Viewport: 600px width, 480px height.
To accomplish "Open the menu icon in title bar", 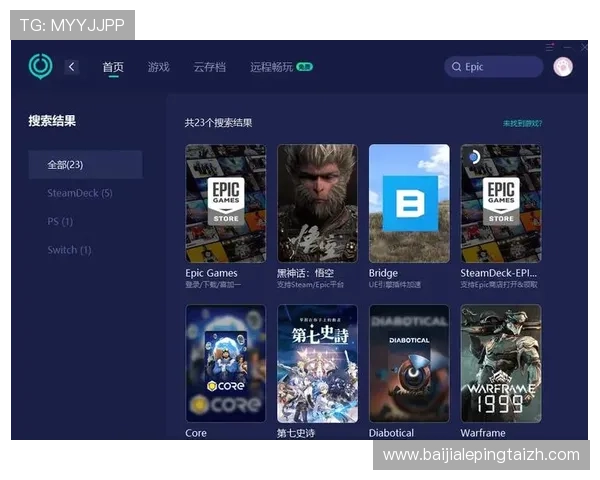I will 549,47.
